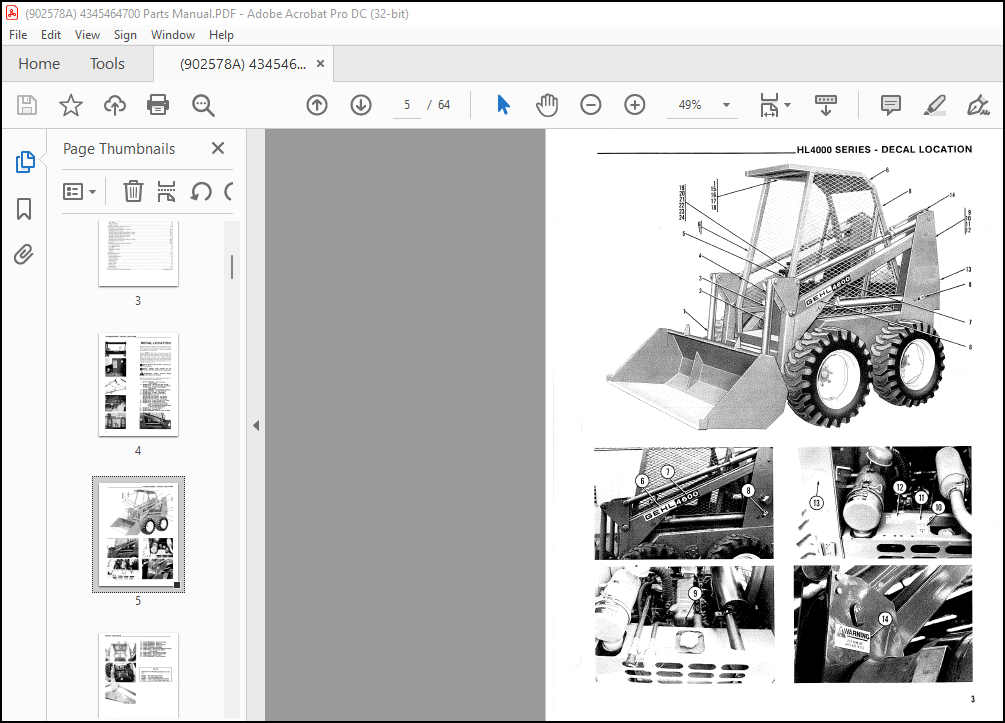
Task: Close the Parts Manual document tab
Action: click(320, 63)
